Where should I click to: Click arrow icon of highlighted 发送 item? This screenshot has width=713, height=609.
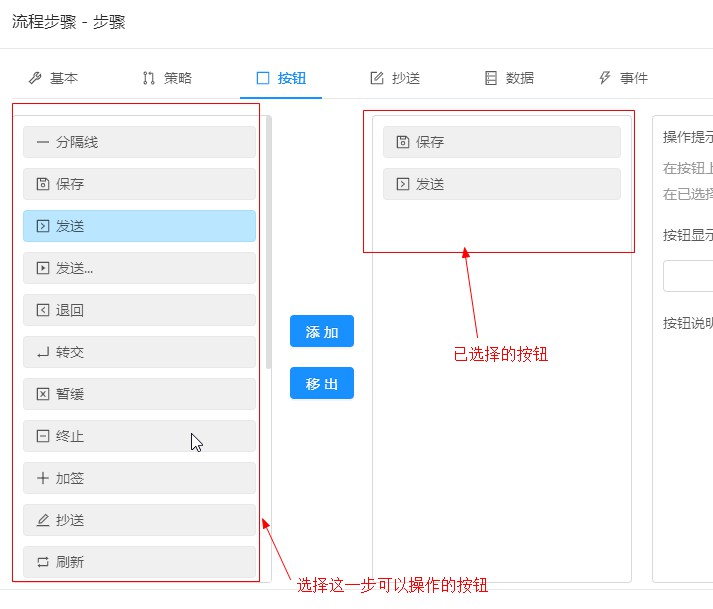click(x=43, y=226)
